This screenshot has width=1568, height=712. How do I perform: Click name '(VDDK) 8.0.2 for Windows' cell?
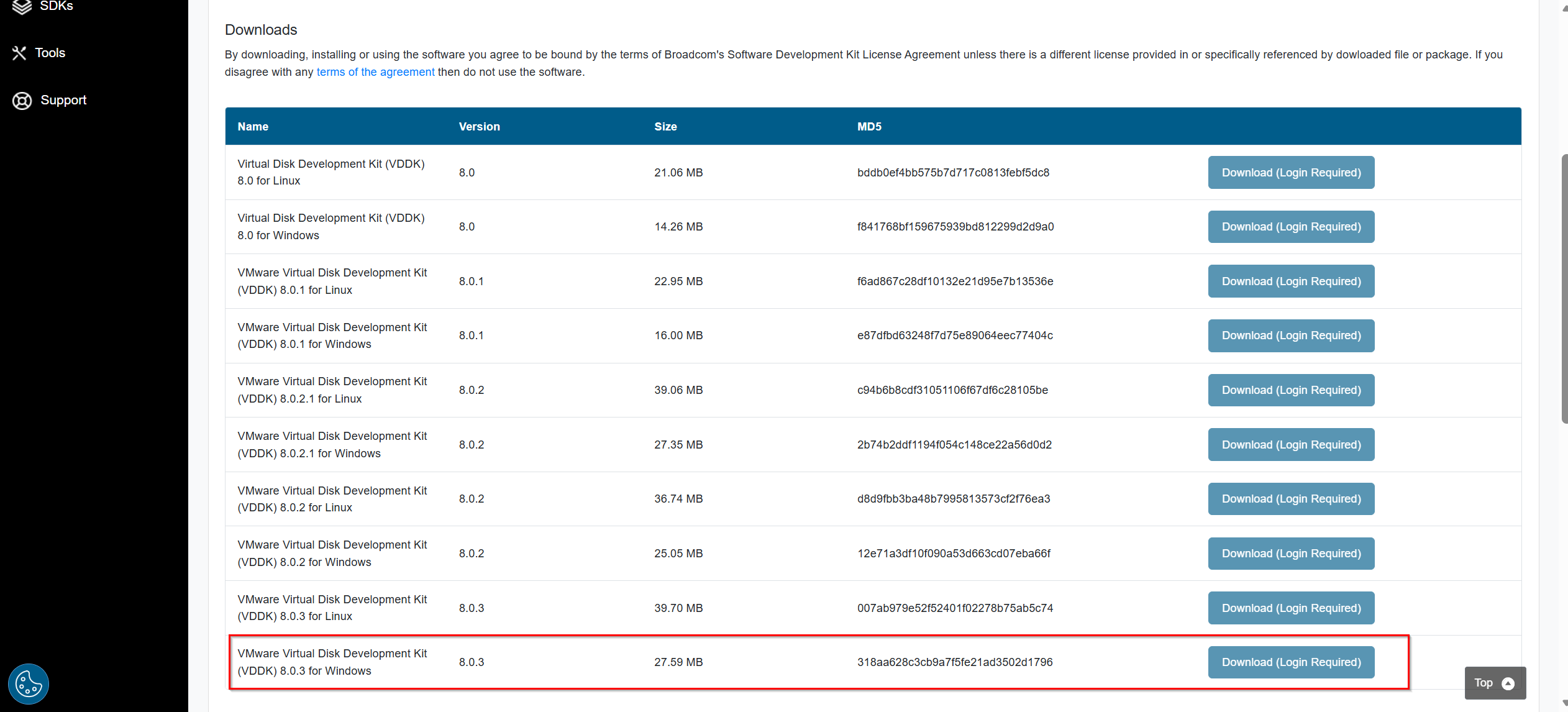pos(332,554)
